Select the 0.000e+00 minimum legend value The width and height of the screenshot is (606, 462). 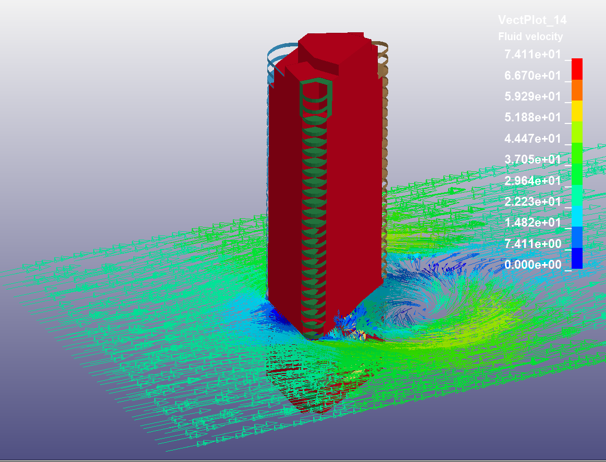click(532, 264)
